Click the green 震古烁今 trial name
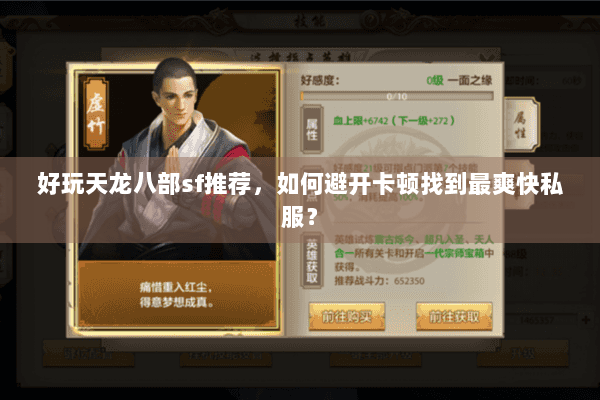Screen dimensions: 600x400 tap(394, 240)
